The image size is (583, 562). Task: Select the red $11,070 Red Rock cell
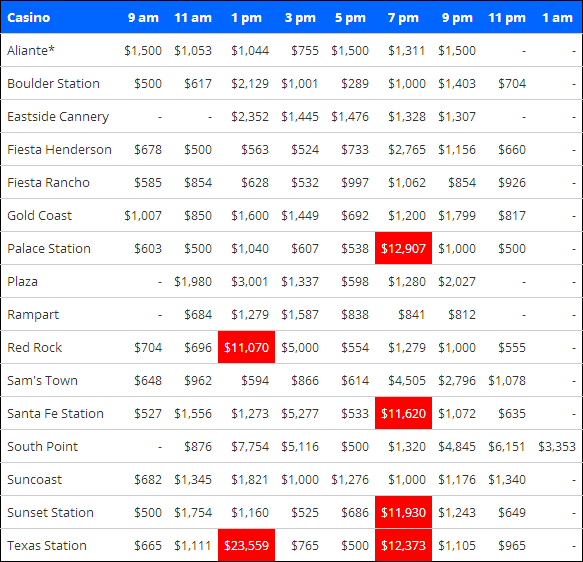(x=246, y=347)
